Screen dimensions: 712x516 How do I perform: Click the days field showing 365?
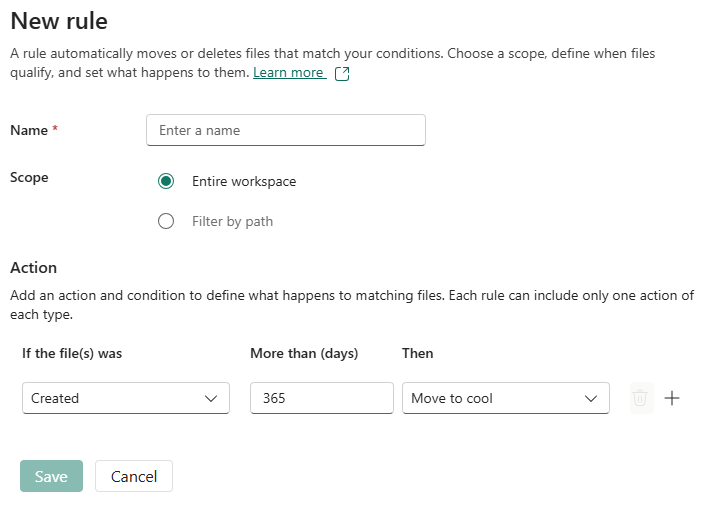pyautogui.click(x=321, y=398)
